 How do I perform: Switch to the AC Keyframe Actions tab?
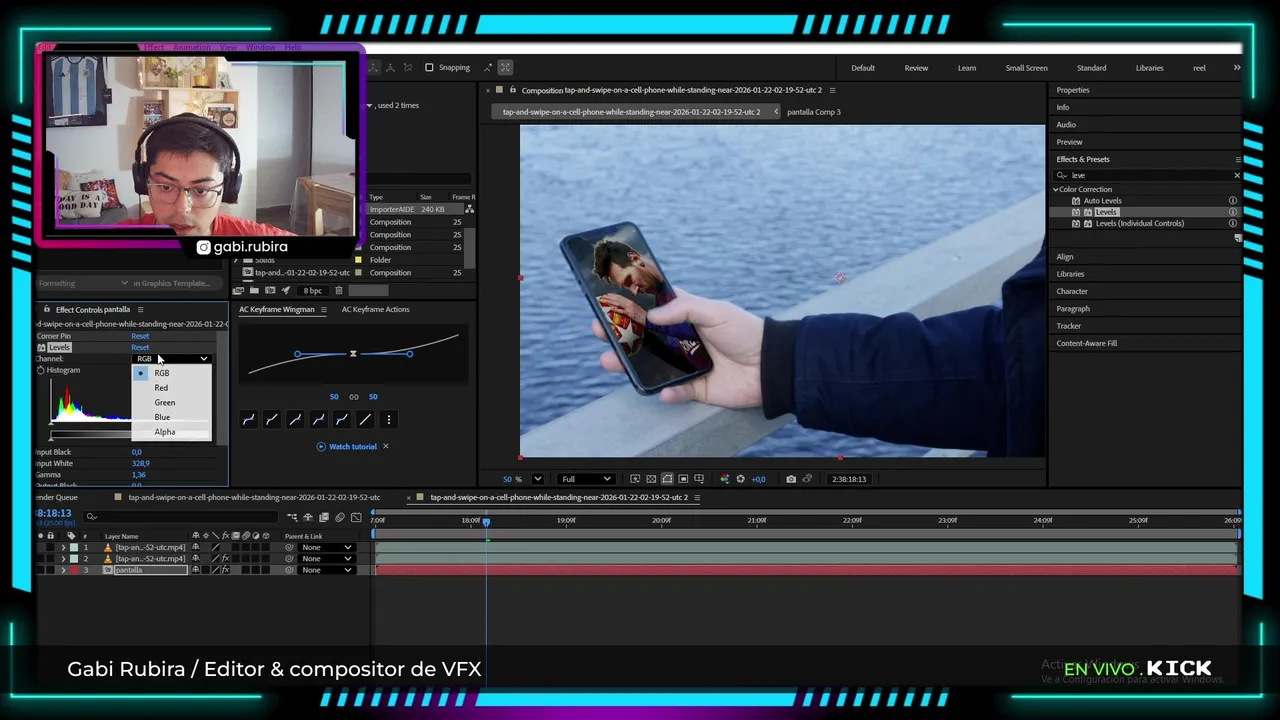(x=375, y=309)
